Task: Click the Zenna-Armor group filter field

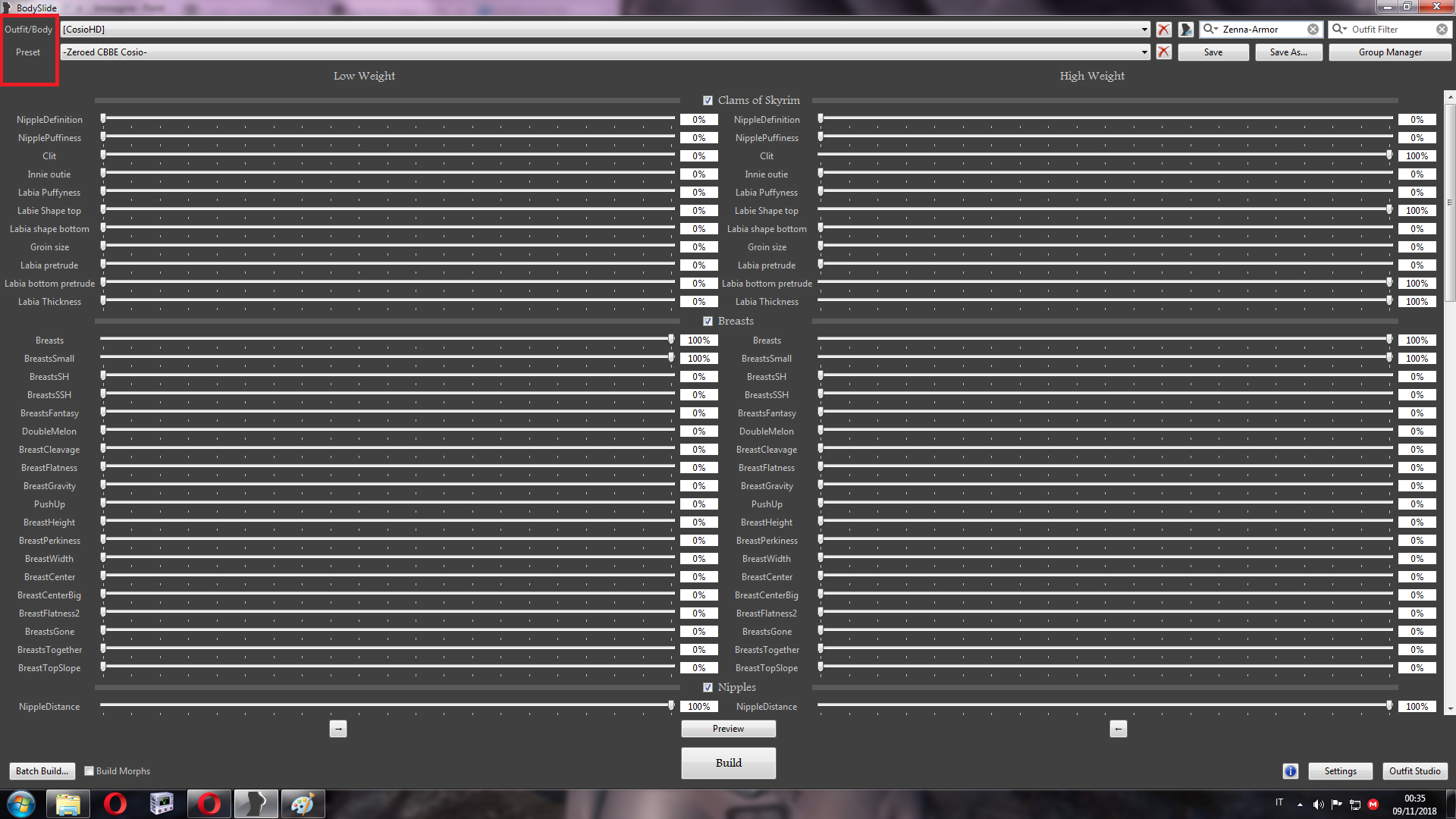Action: click(x=1262, y=30)
